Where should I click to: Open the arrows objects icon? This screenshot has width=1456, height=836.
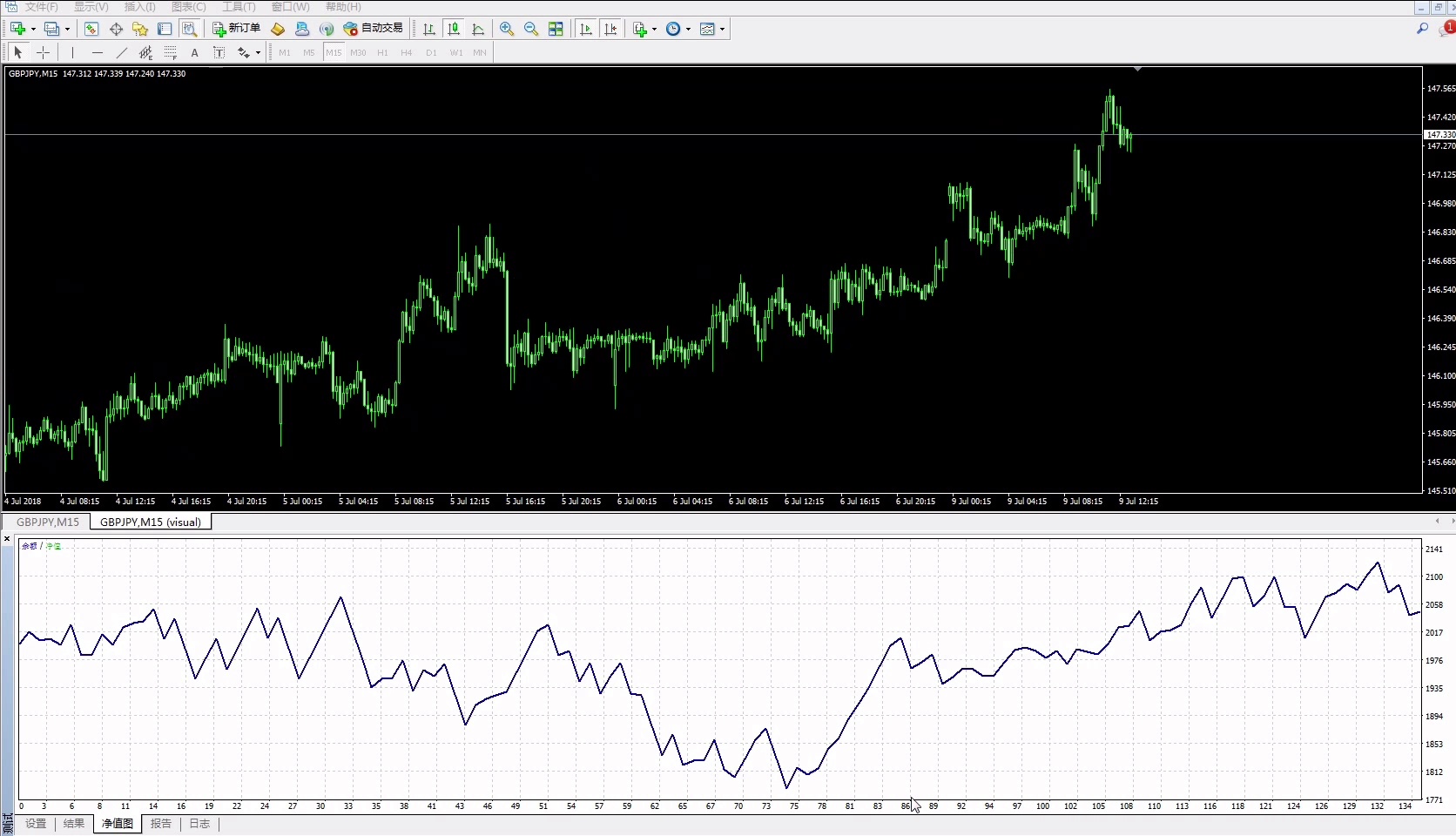[243, 52]
